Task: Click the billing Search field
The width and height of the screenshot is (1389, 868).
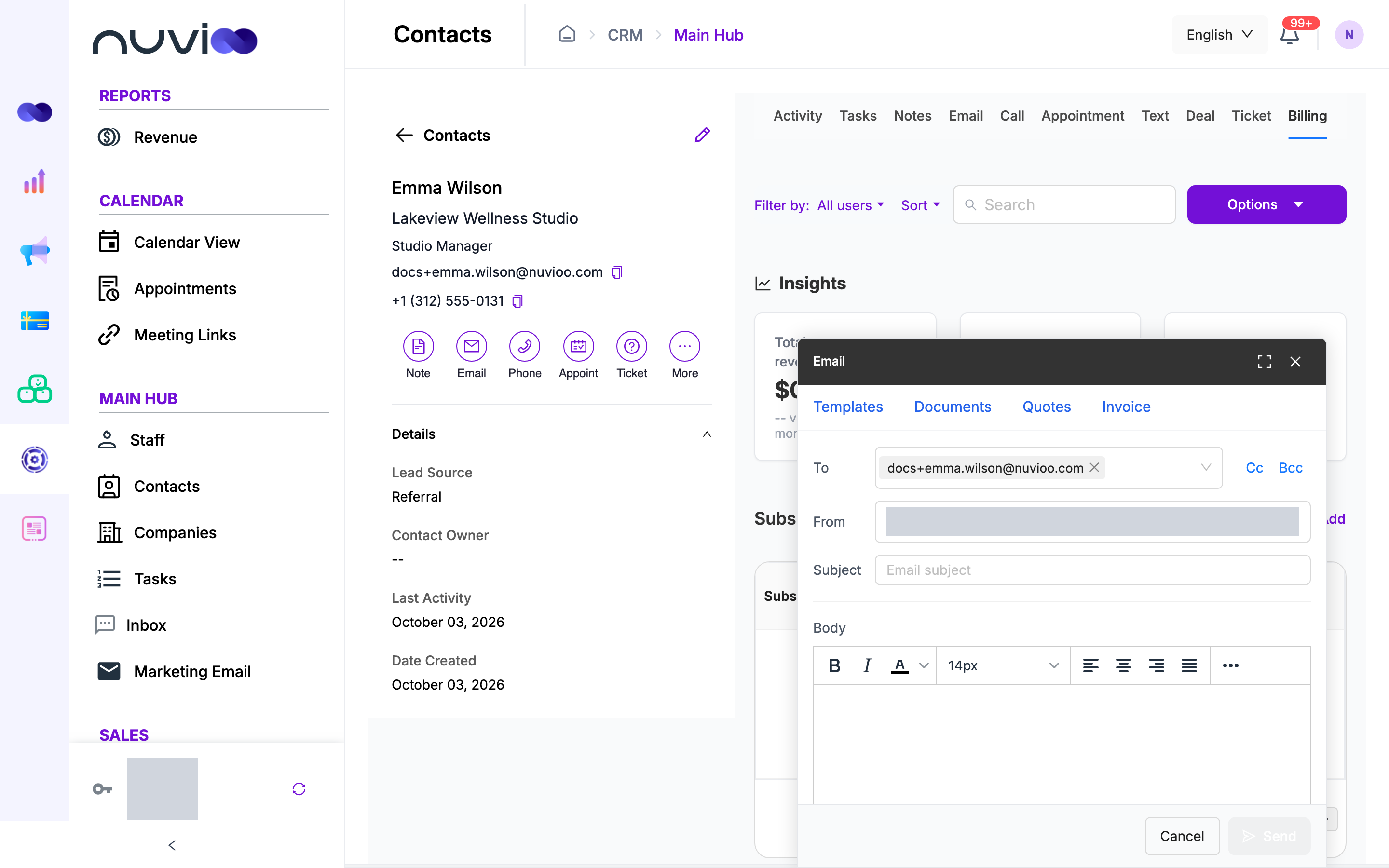Action: [x=1063, y=204]
